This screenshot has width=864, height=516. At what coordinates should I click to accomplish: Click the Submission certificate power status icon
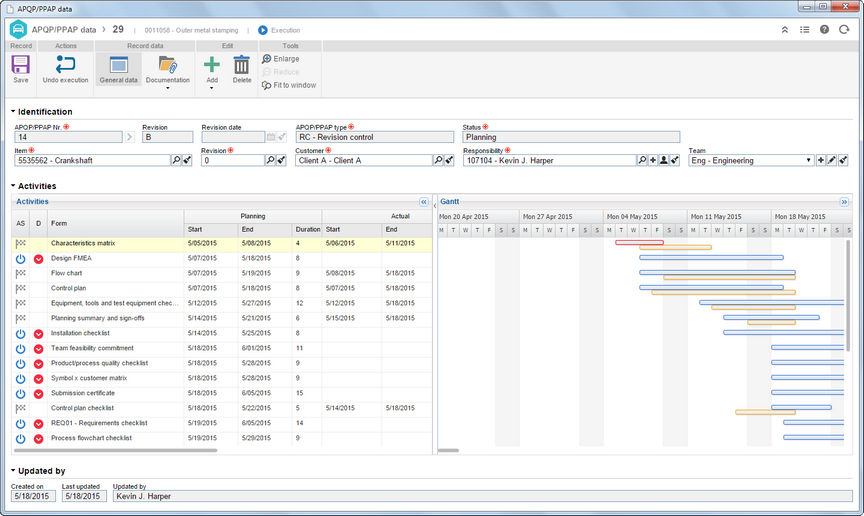point(20,394)
